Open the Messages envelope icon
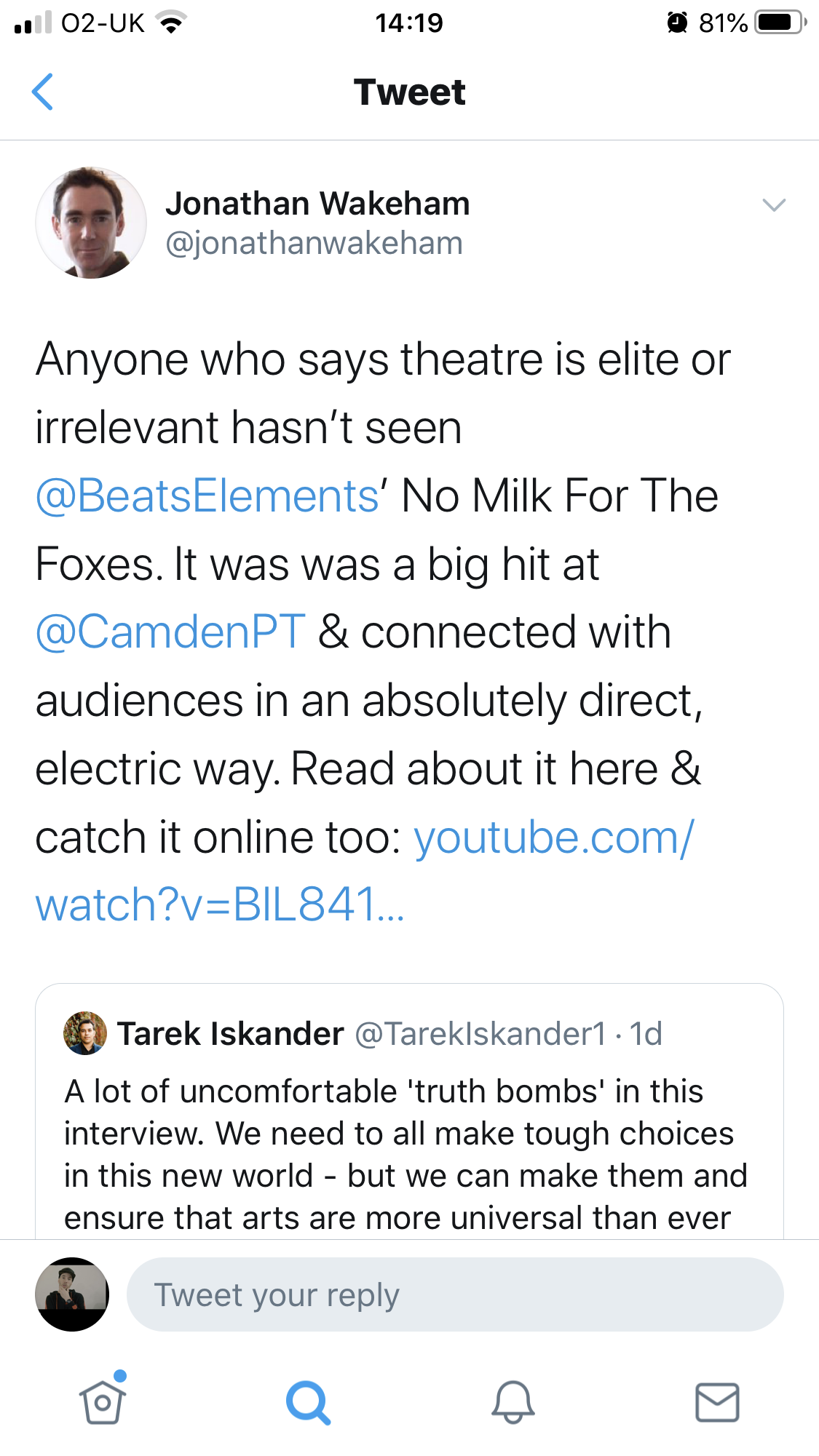Screen dimensions: 819x1456 click(717, 1401)
